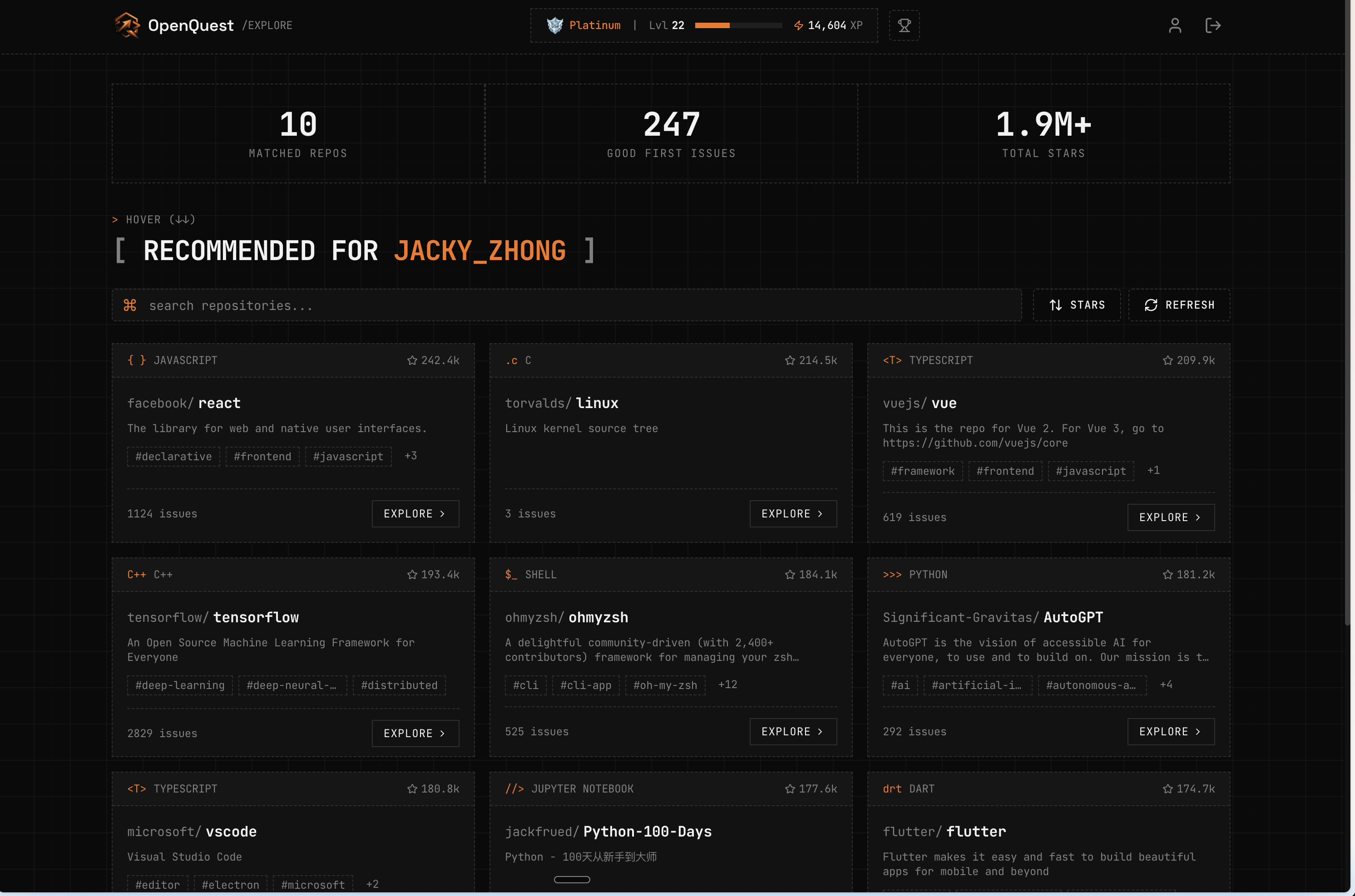
Task: Click the Platinum rank badge icon
Action: pyautogui.click(x=554, y=25)
